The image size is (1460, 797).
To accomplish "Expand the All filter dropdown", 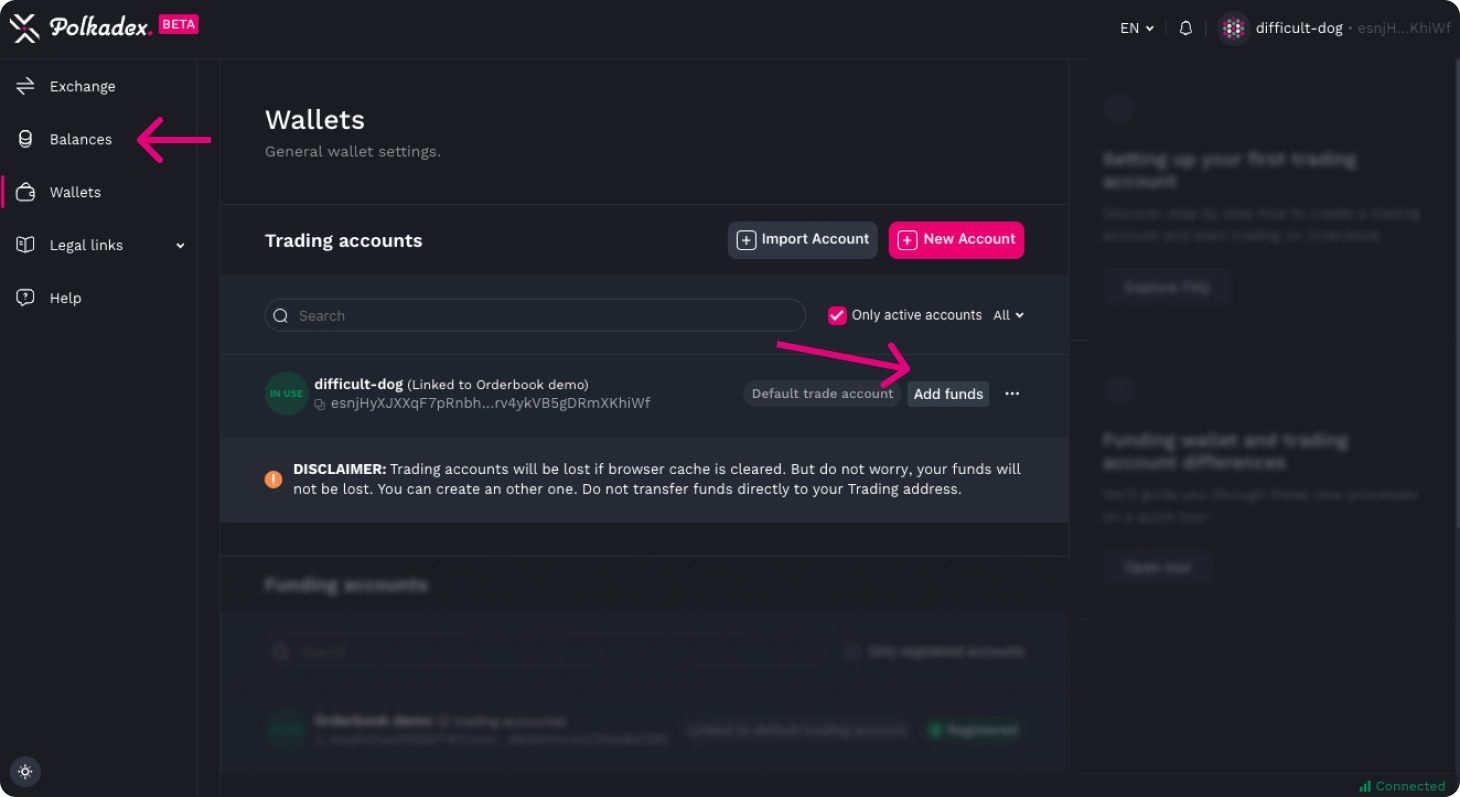I will (1008, 316).
